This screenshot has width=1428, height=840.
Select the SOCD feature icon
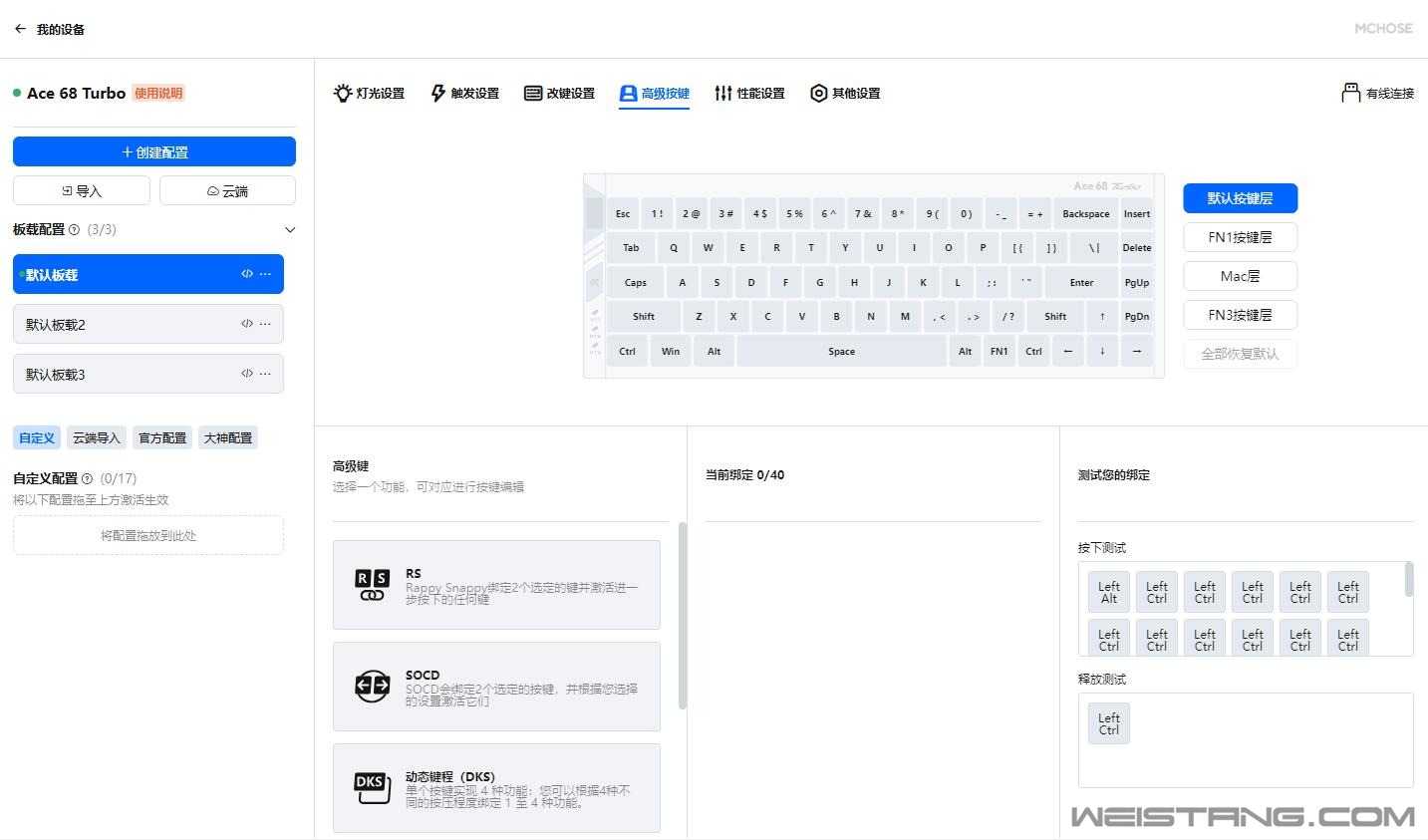click(372, 687)
